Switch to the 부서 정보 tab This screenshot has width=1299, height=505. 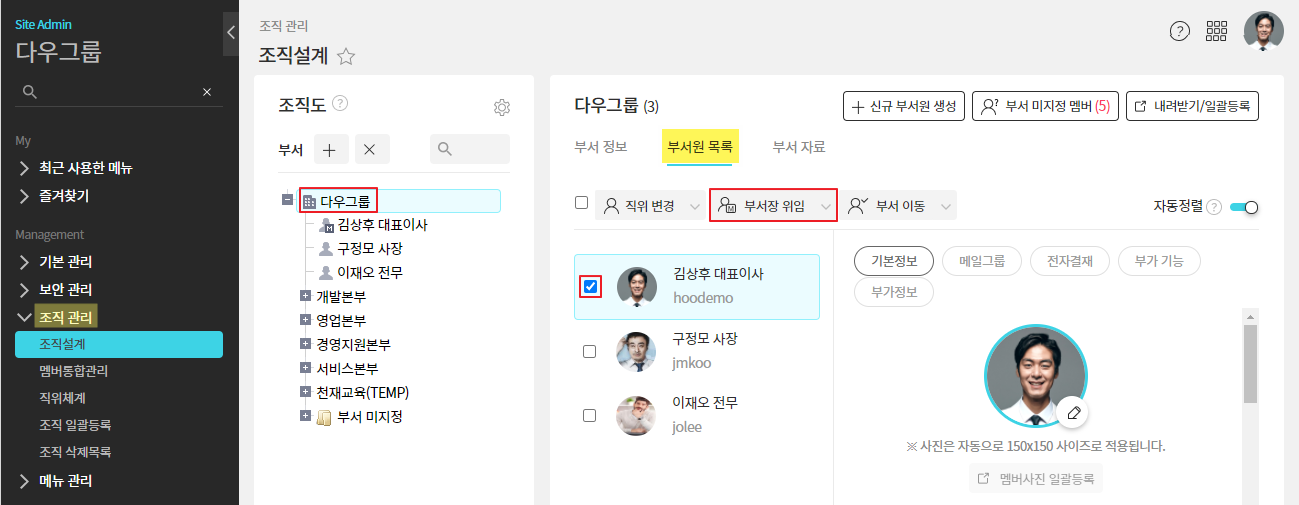click(x=601, y=147)
